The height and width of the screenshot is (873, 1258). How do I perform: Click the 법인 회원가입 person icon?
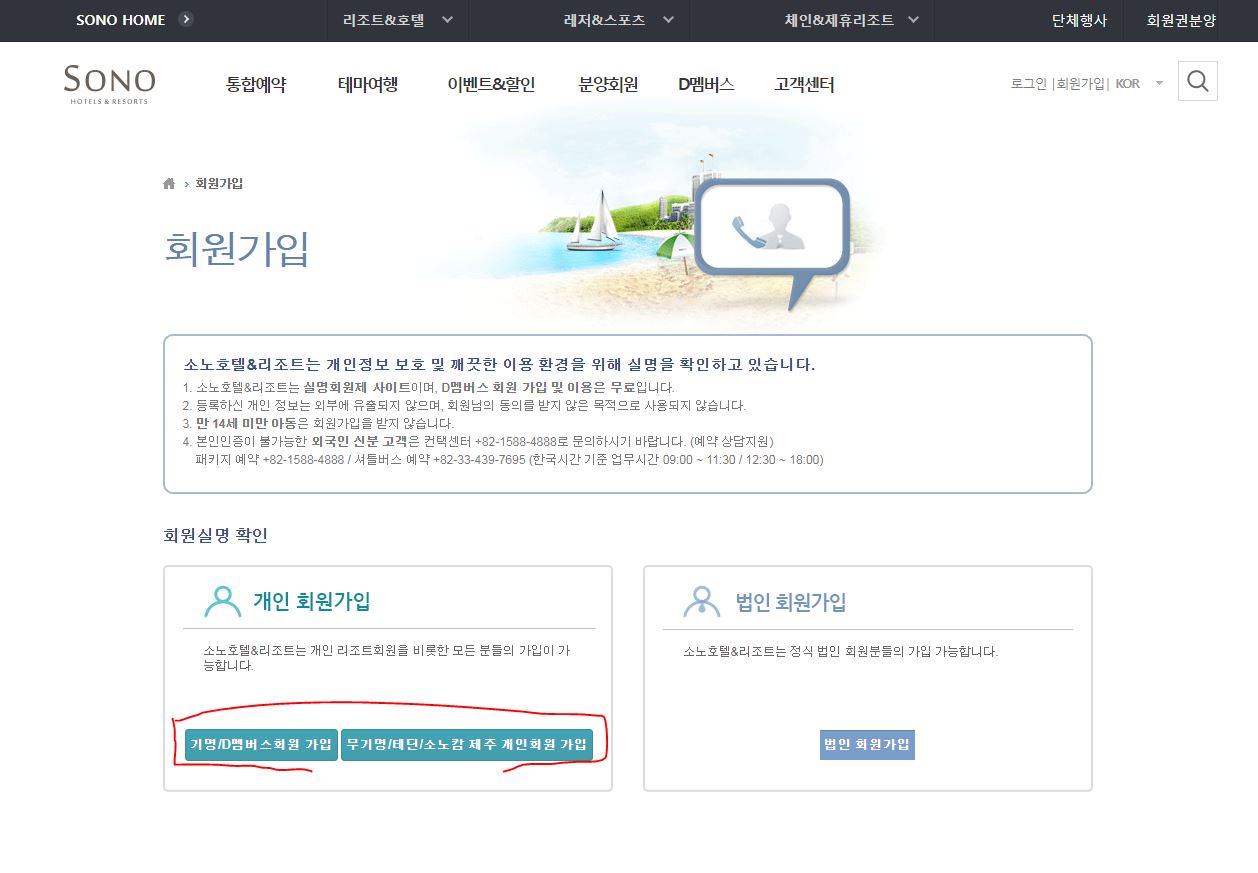(x=702, y=602)
